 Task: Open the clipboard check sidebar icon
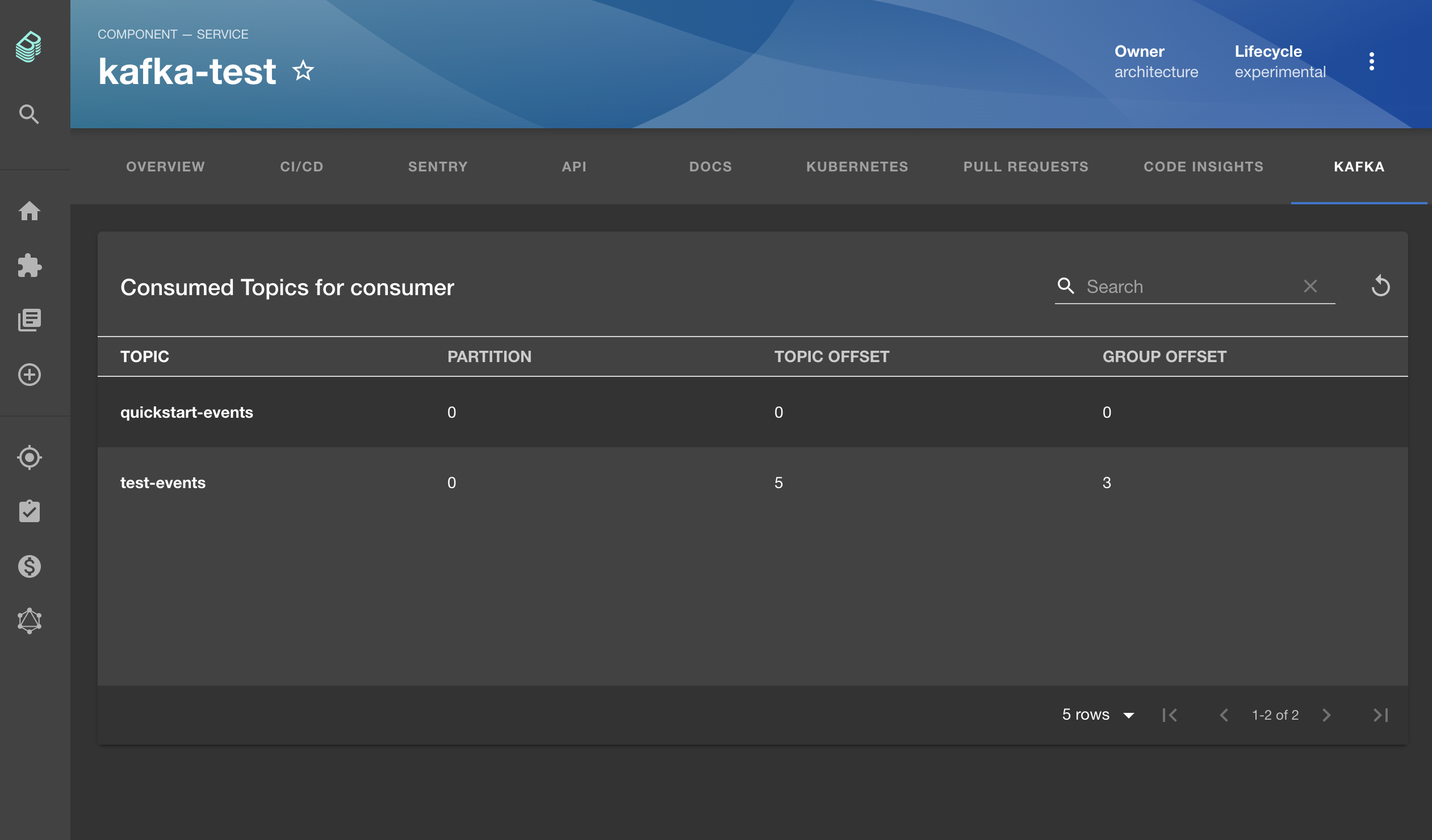(x=29, y=511)
